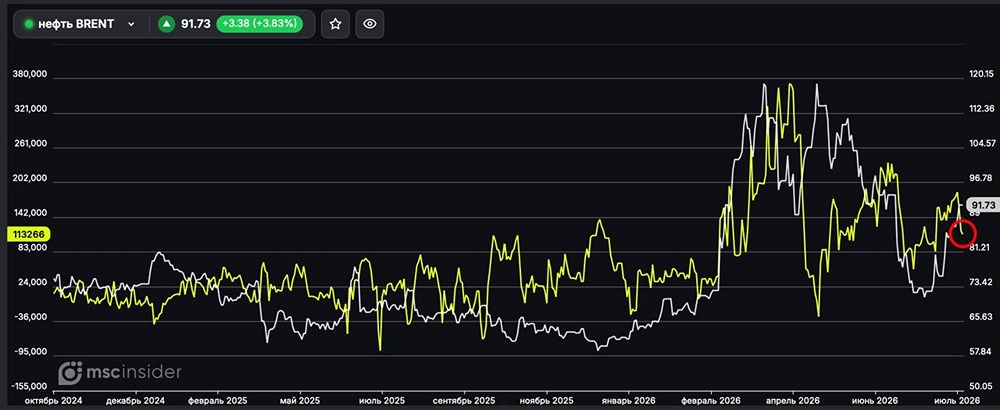Click the апрель 2026 date label

pyautogui.click(x=793, y=401)
